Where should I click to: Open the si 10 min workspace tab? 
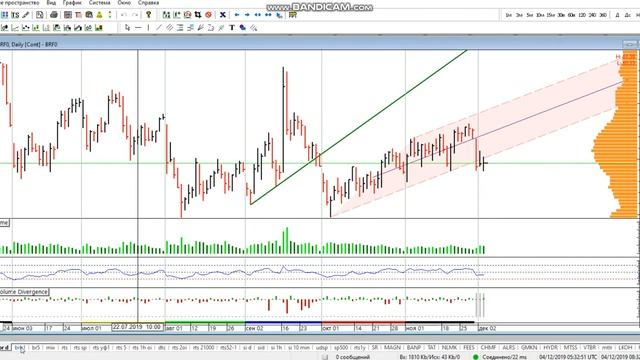(x=299, y=347)
